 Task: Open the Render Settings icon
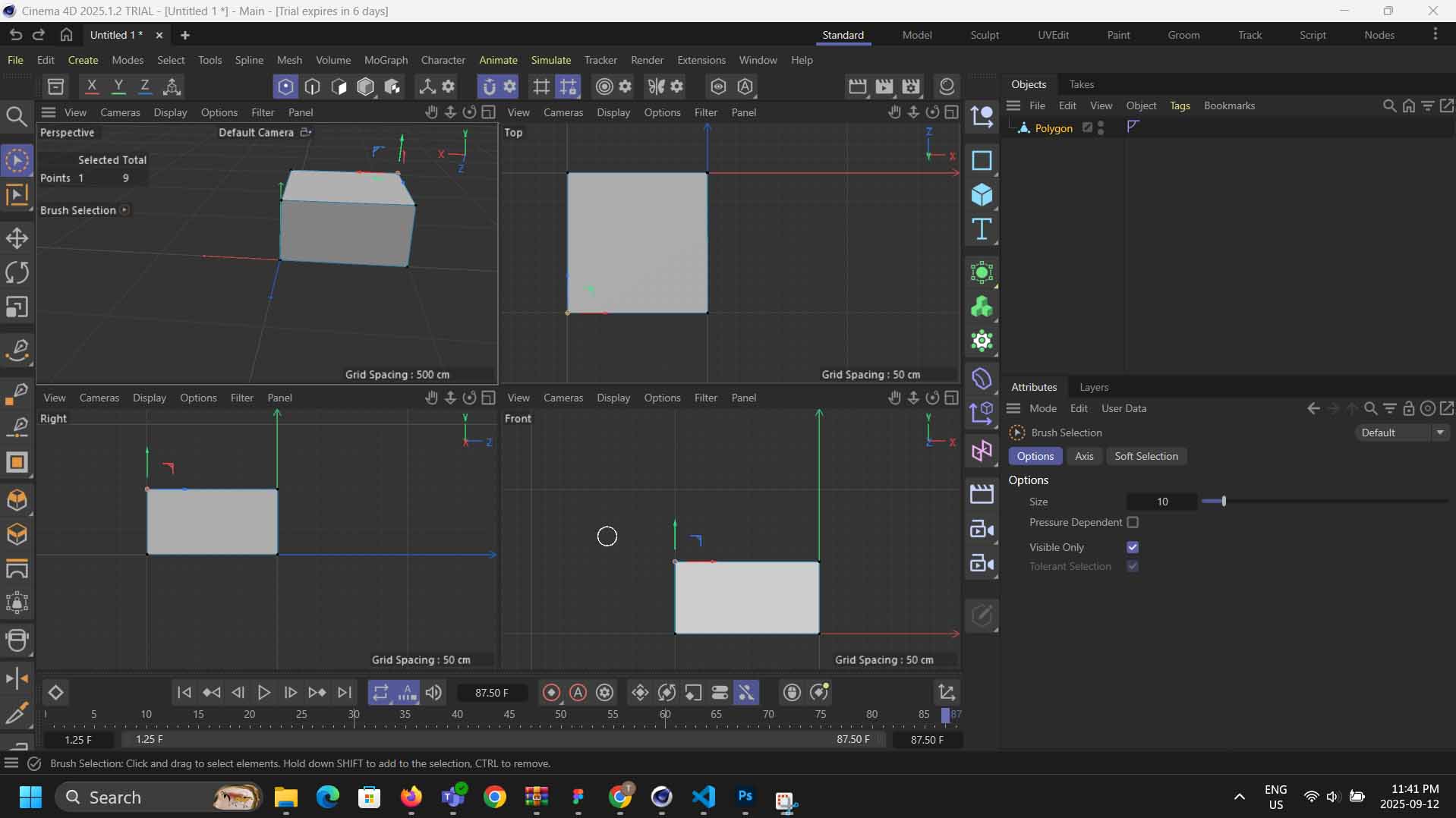coord(911,87)
